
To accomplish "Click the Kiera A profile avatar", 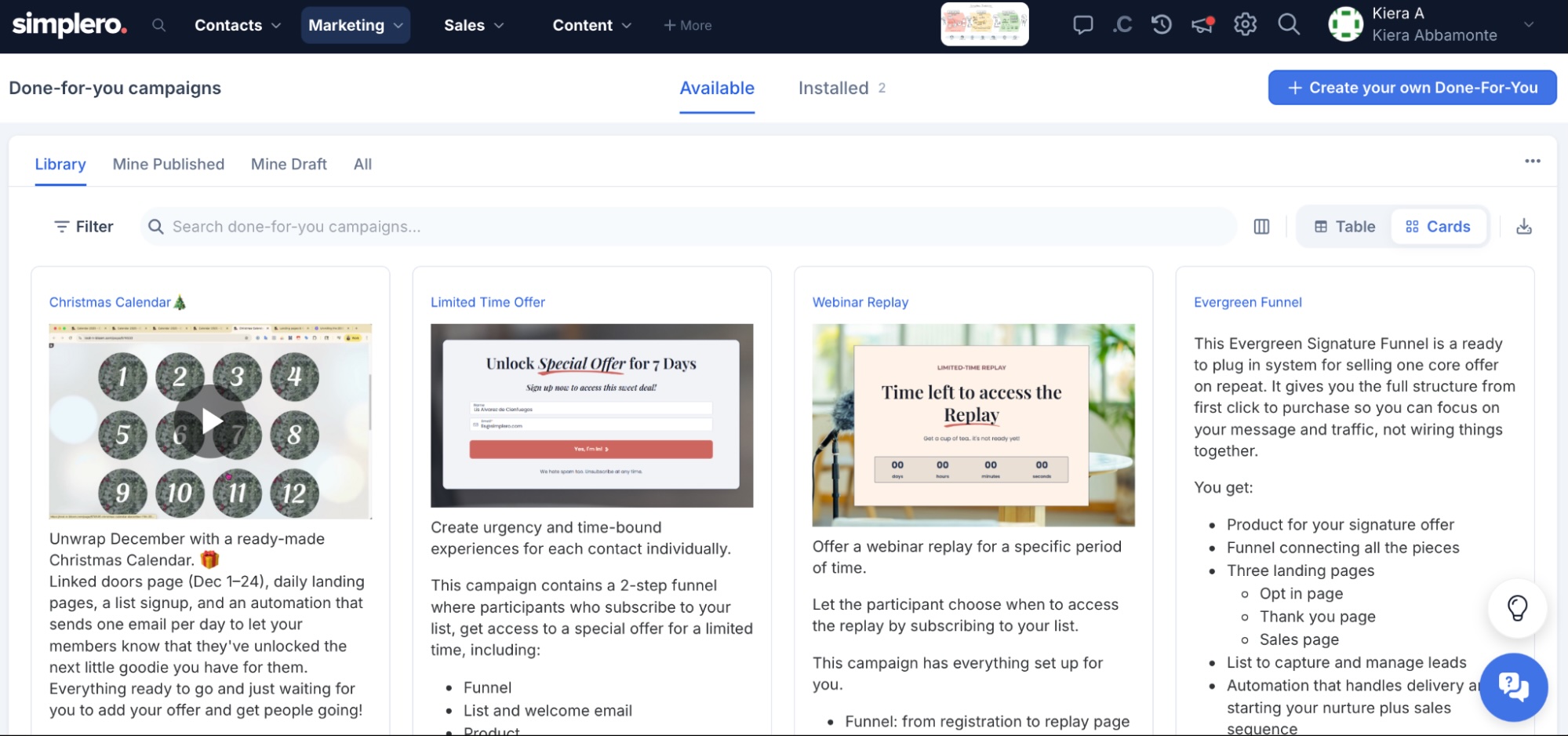I will (x=1345, y=24).
